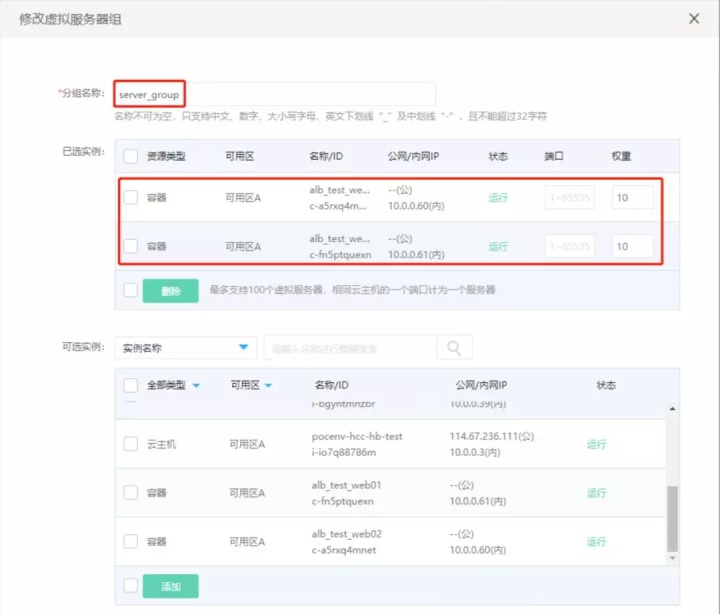Click the scrollbar up arrow in available list
The width and height of the screenshot is (720, 614).
click(672, 408)
